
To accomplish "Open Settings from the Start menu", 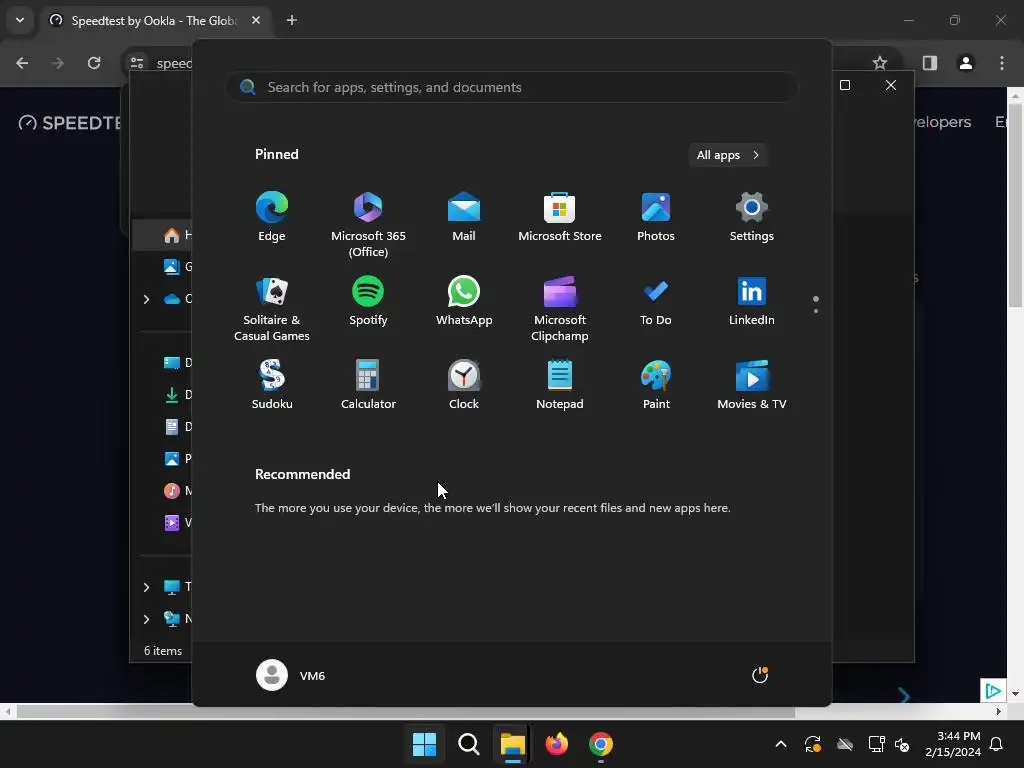I will [x=752, y=217].
